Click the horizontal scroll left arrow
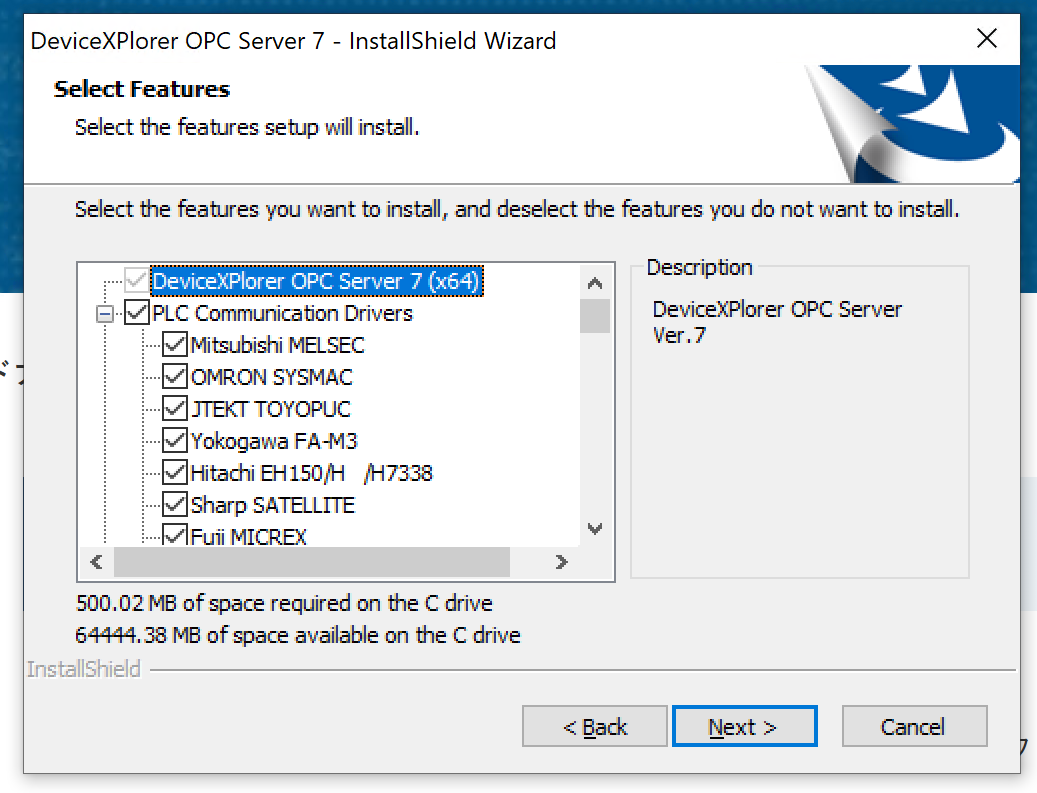1037x793 pixels. click(x=96, y=562)
